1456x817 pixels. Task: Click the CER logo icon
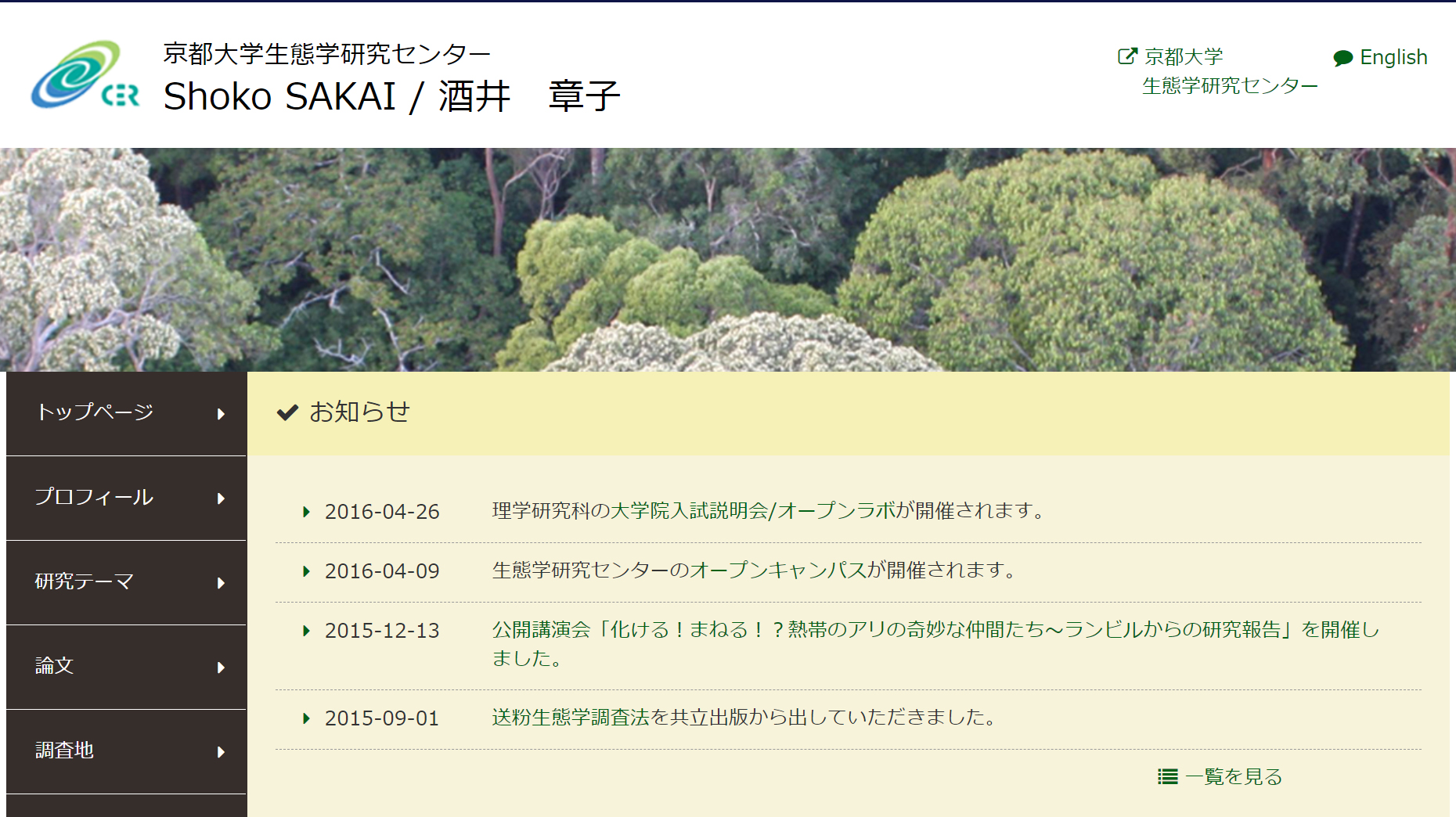point(85,75)
